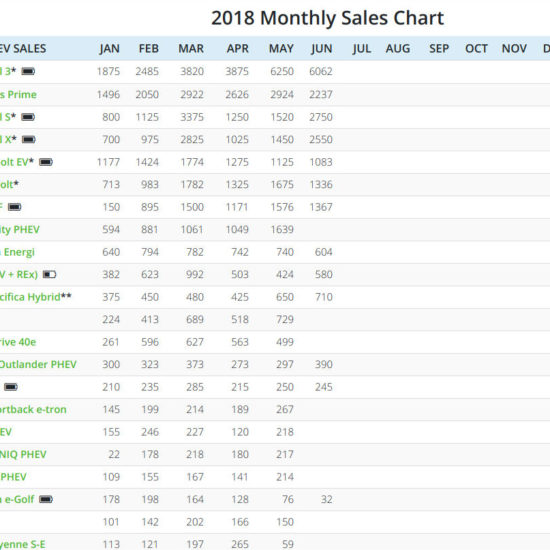This screenshot has width=550, height=550.
Task: Open the 'cifica Hybrid**' link
Action: [x=35, y=297]
